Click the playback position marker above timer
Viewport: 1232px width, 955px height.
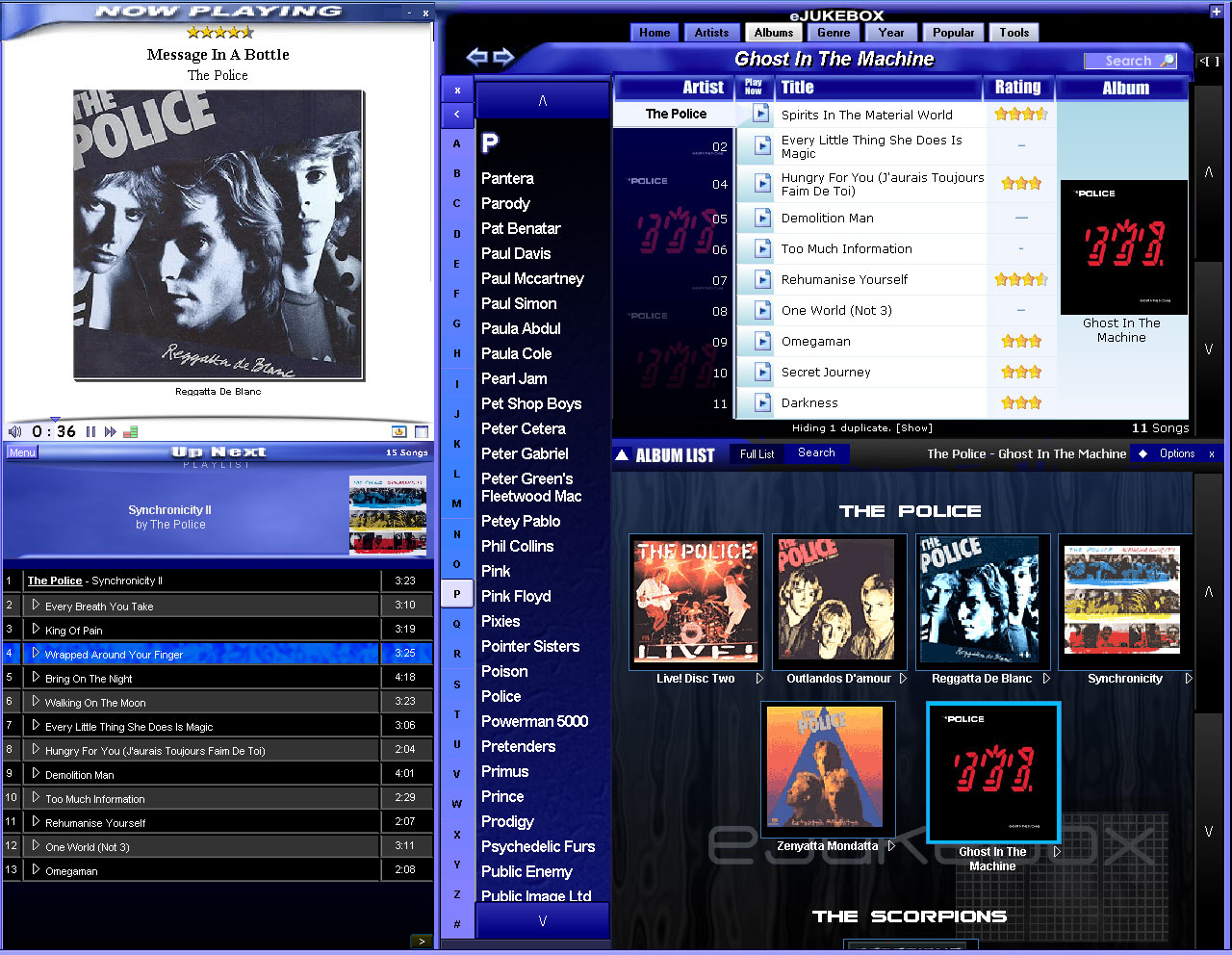point(55,420)
